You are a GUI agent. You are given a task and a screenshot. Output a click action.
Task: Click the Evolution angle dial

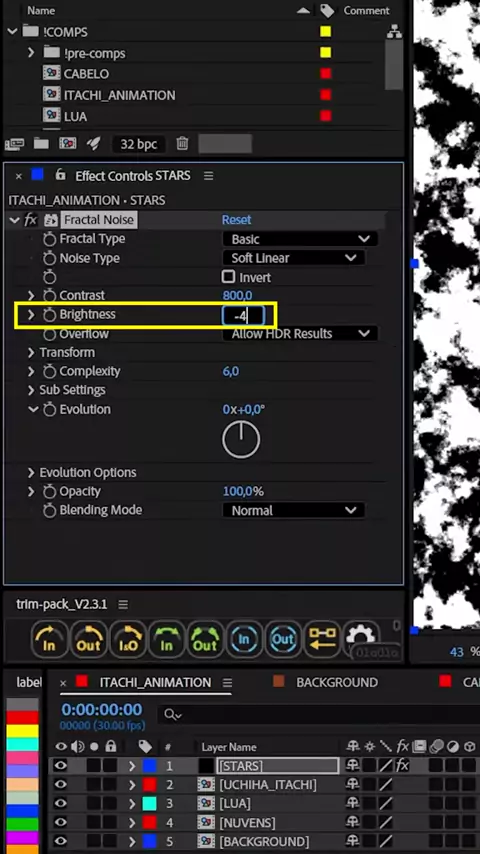point(241,439)
